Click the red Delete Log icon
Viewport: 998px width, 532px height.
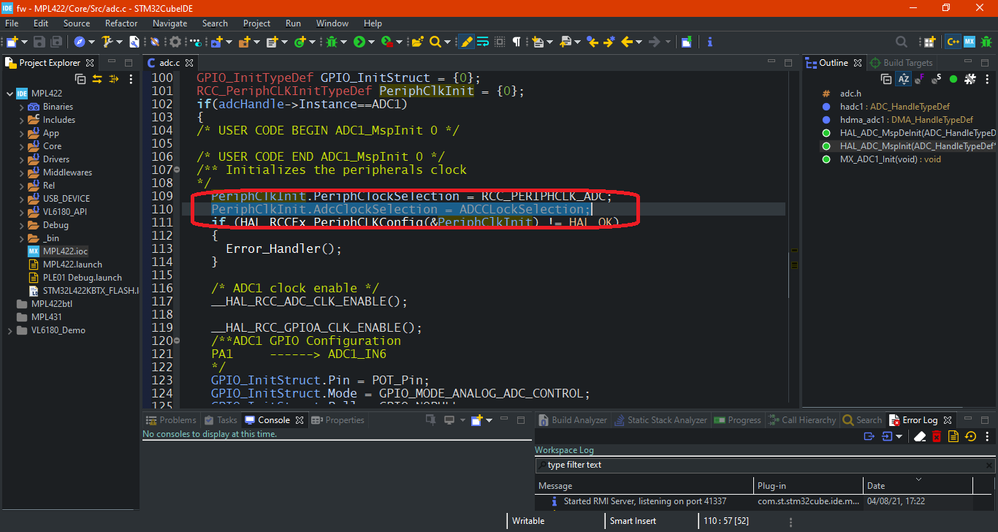click(x=936, y=437)
